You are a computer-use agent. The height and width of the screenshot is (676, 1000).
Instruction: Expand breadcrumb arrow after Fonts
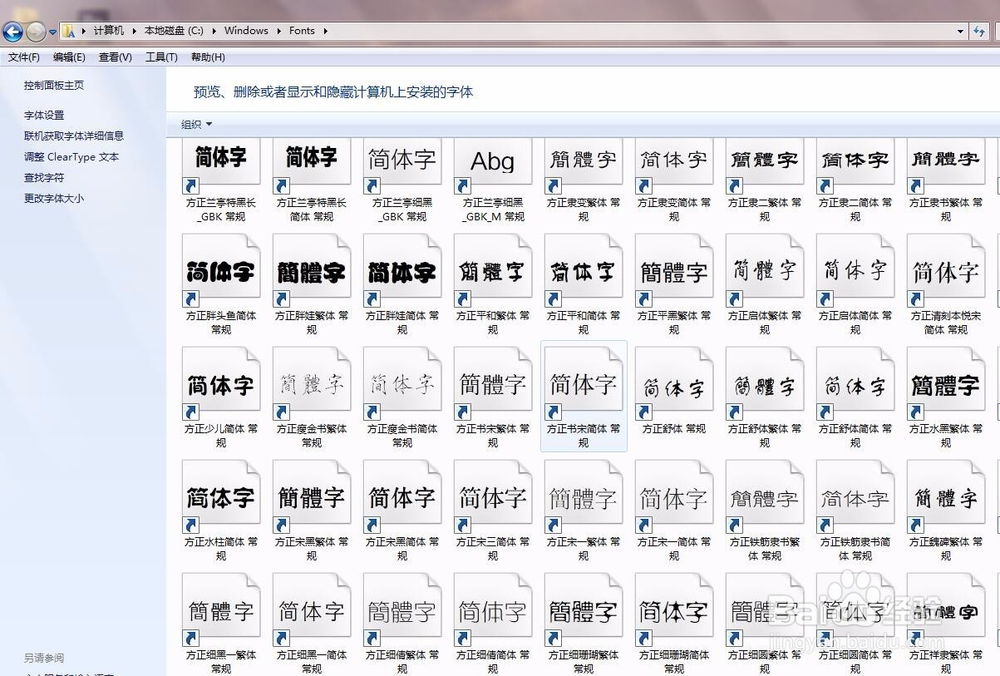(325, 31)
